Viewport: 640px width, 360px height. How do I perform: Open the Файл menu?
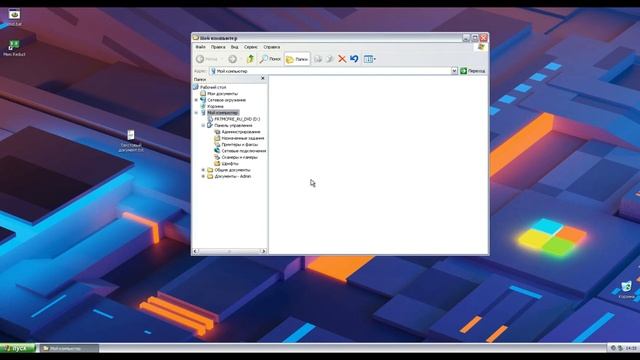click(200, 47)
